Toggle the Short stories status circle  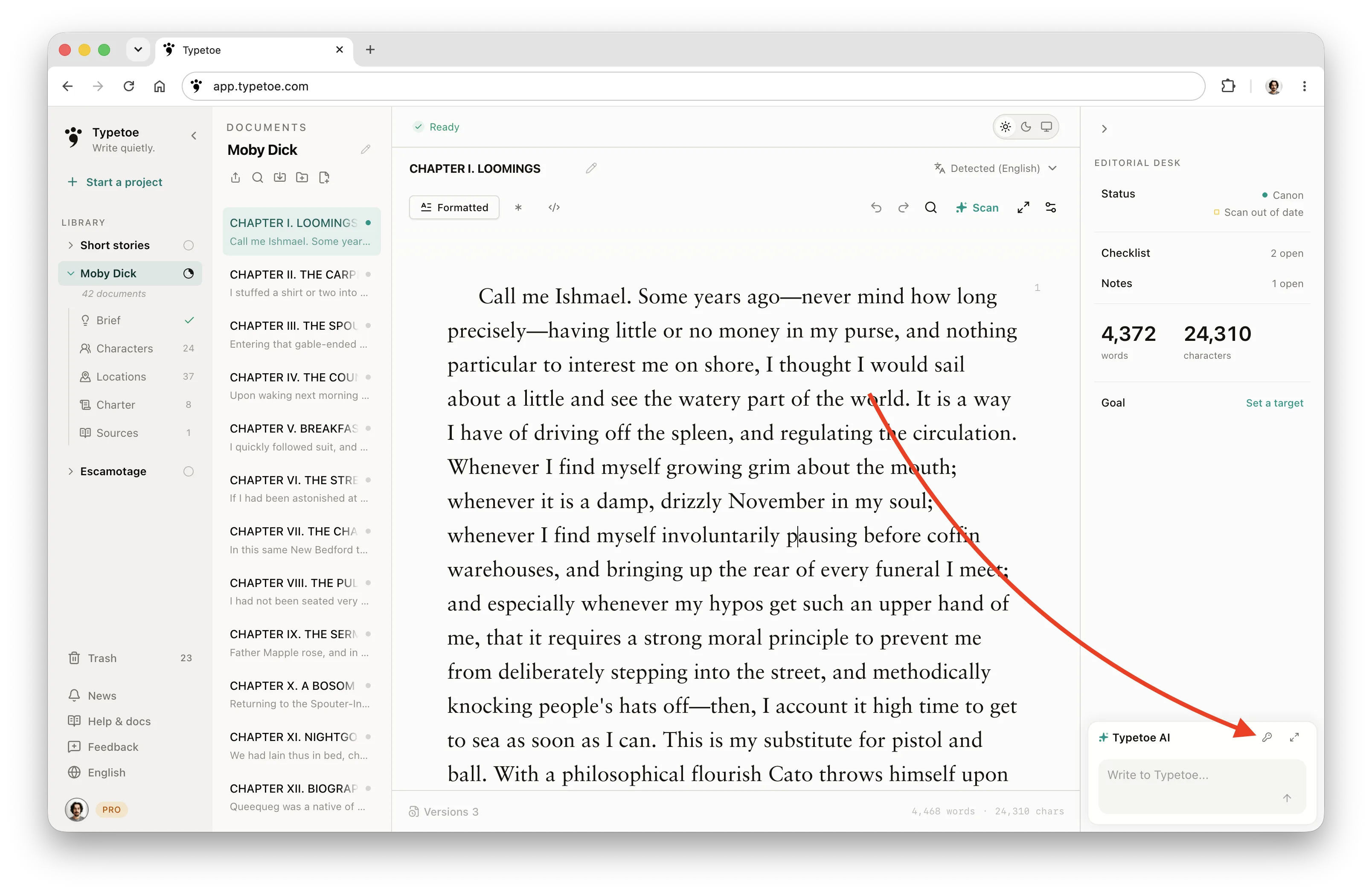click(x=189, y=245)
